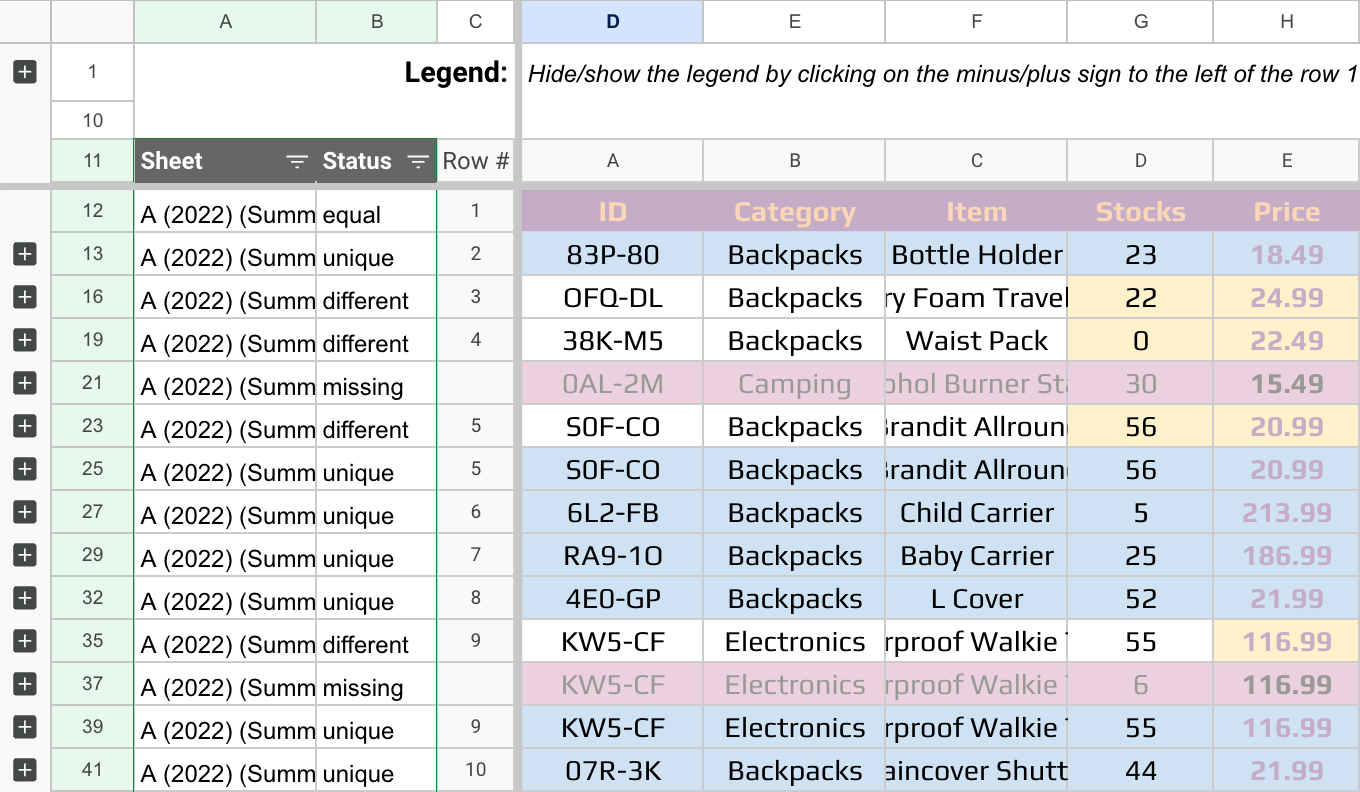Viewport: 1360px width, 792px height.
Task: Select the Legend: cell
Action: pyautogui.click(x=456, y=72)
